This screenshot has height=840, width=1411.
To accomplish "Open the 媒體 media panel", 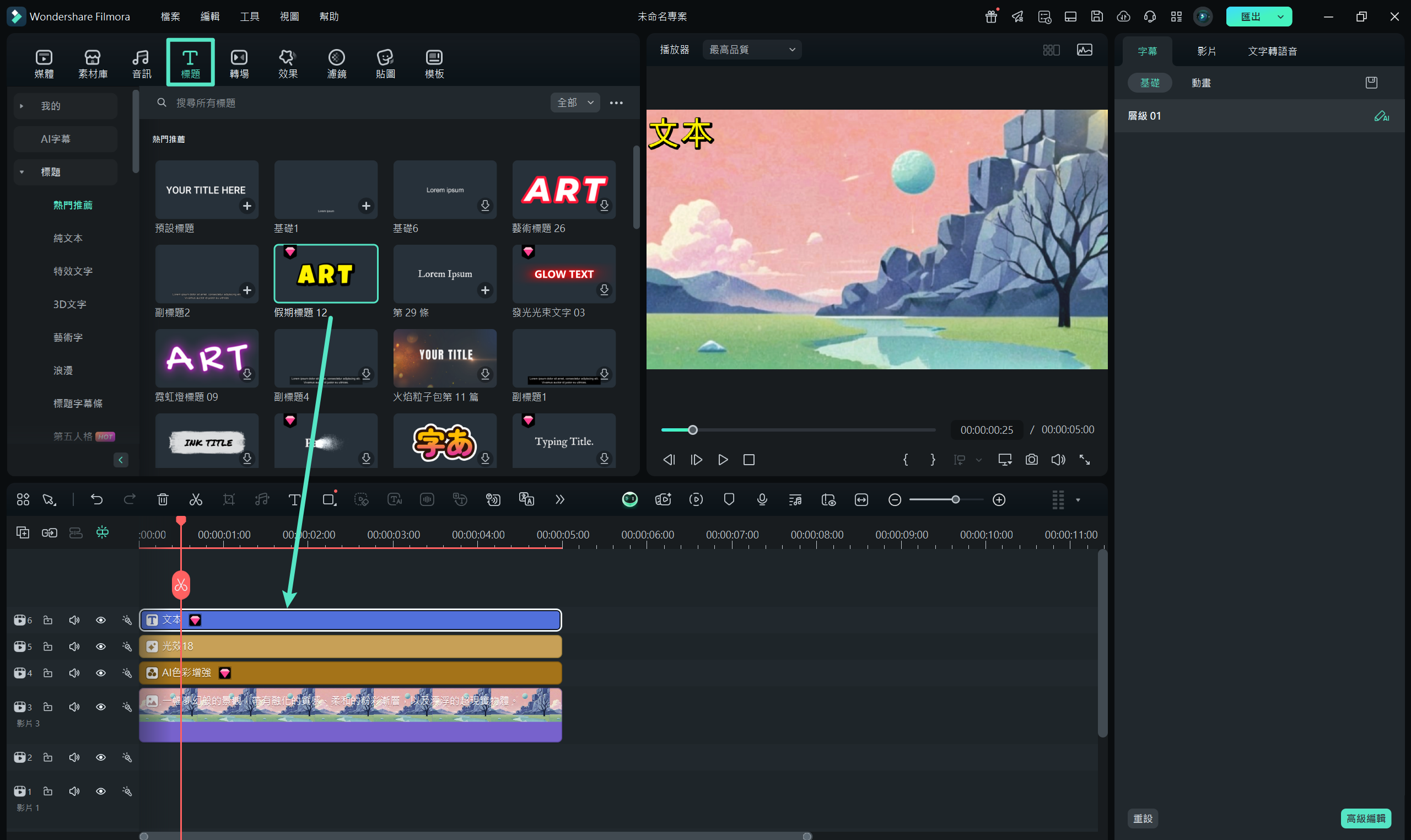I will [44, 63].
